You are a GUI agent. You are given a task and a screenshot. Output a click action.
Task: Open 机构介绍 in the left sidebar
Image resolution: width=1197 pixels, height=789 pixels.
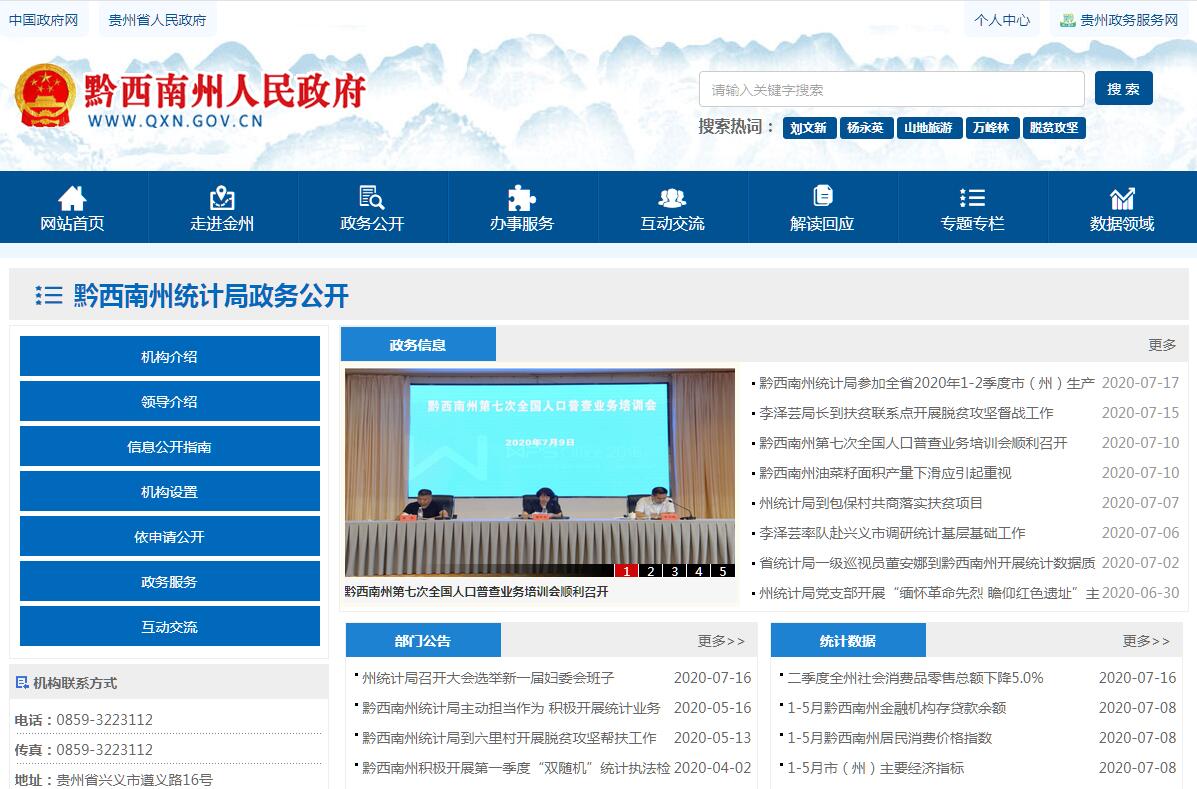(x=169, y=357)
